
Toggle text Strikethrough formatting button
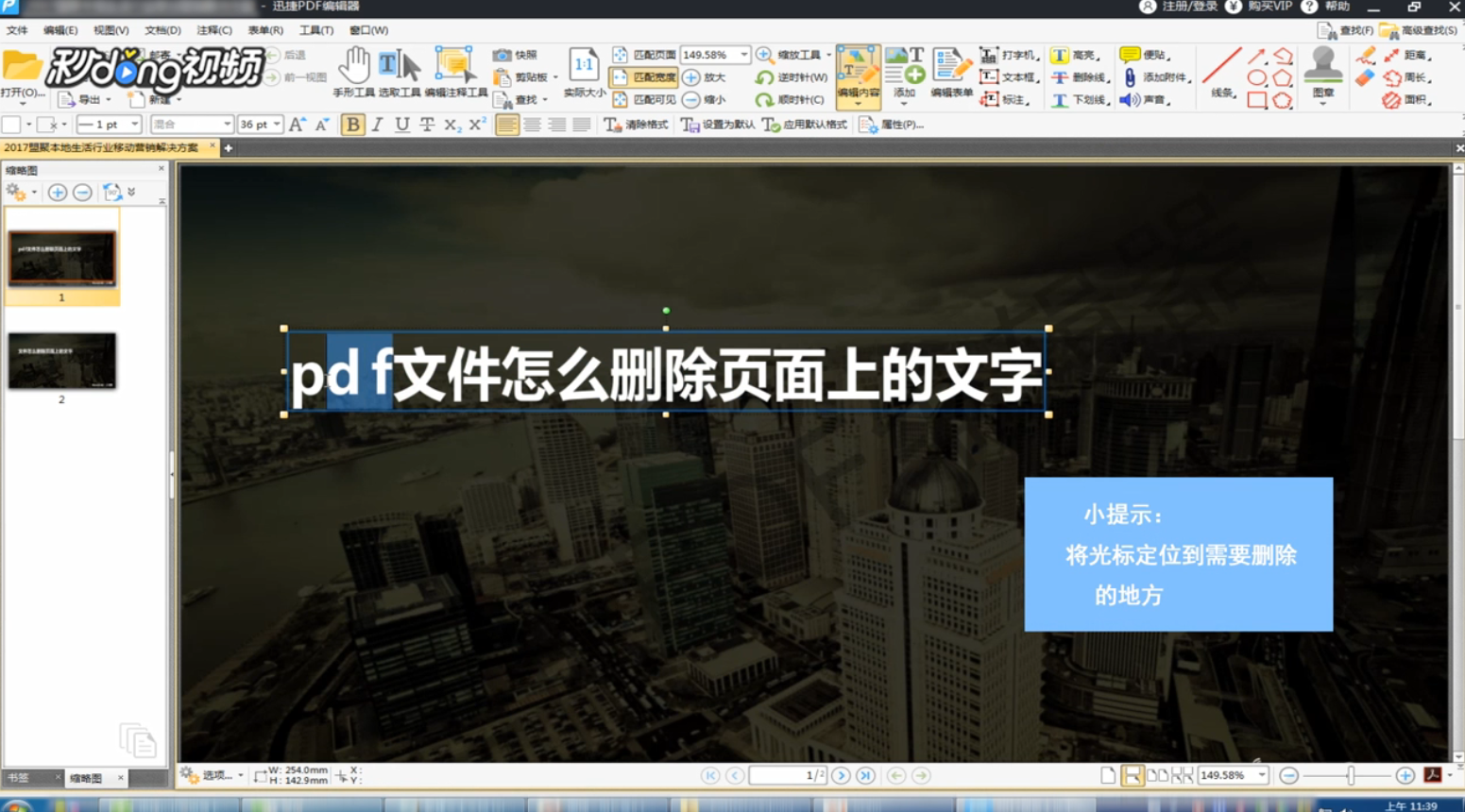point(427,125)
